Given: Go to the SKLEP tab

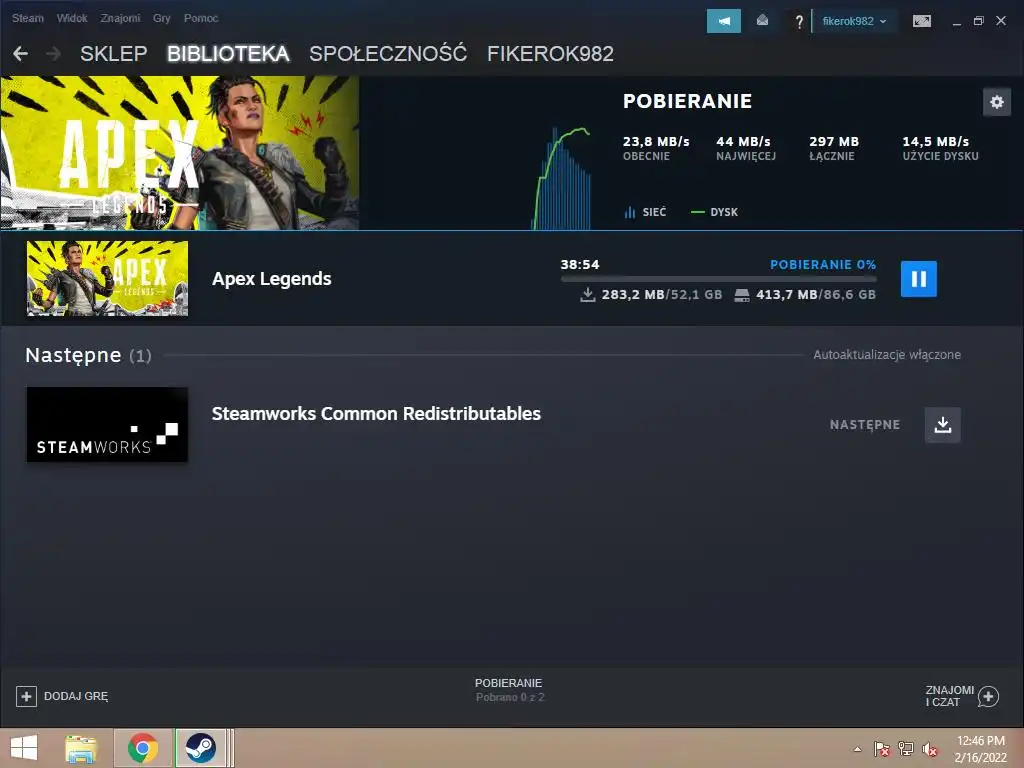Looking at the screenshot, I should (114, 54).
